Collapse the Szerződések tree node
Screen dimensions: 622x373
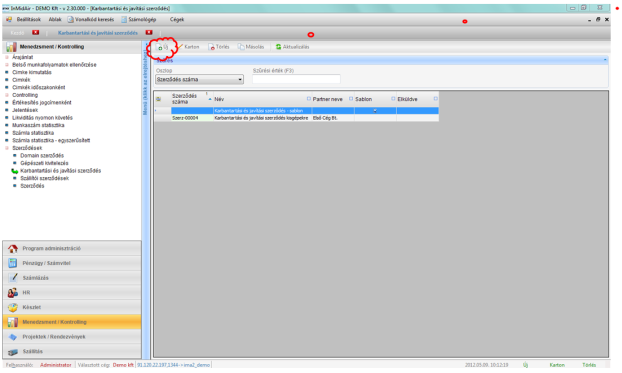tap(7, 148)
